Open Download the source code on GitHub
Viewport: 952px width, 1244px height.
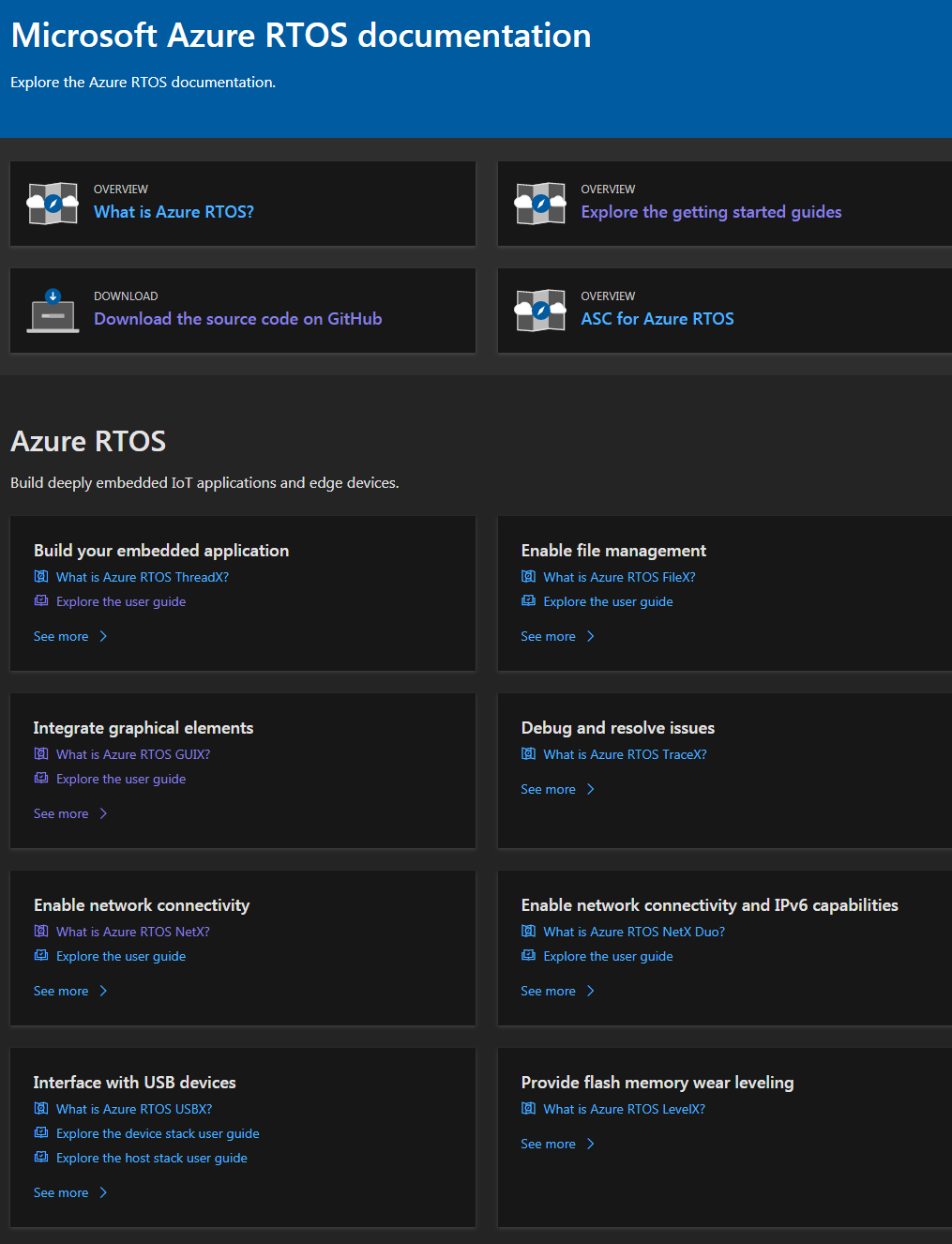(237, 319)
